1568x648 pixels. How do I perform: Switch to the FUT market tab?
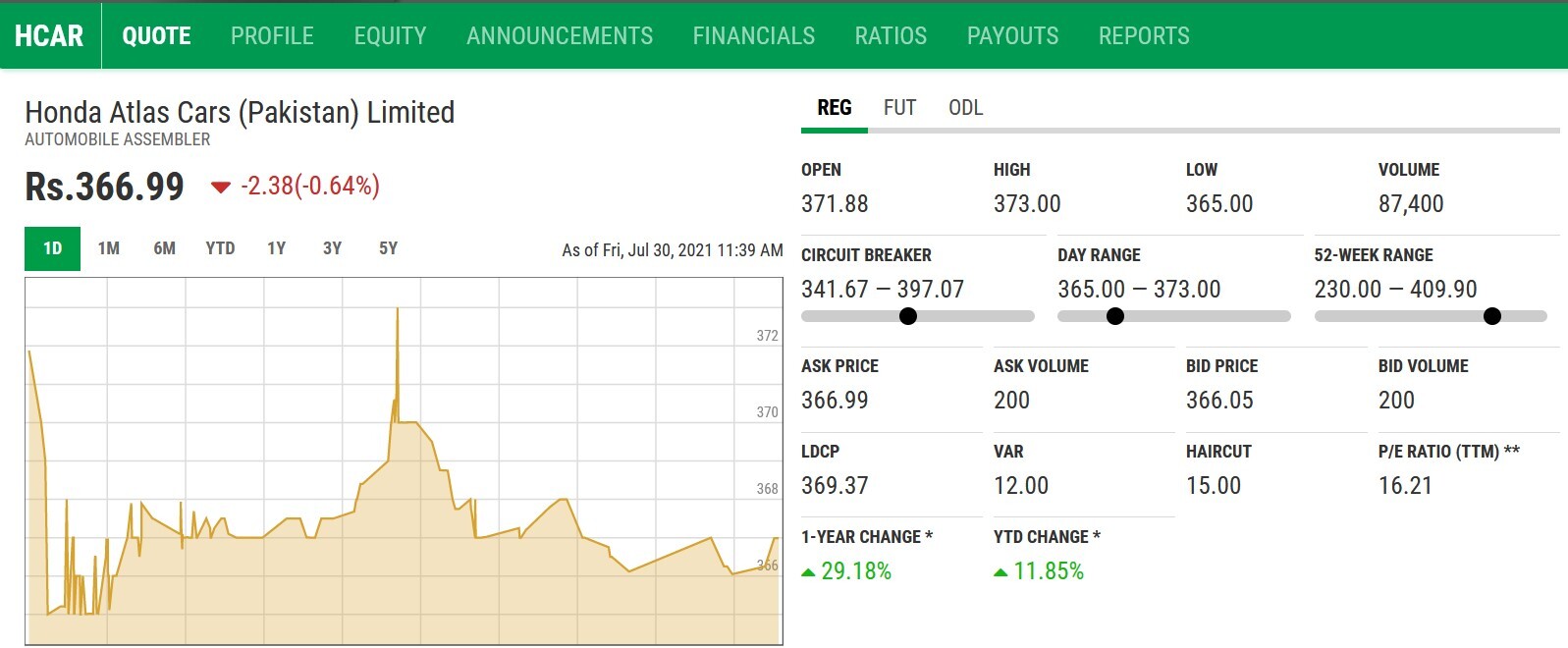coord(899,108)
